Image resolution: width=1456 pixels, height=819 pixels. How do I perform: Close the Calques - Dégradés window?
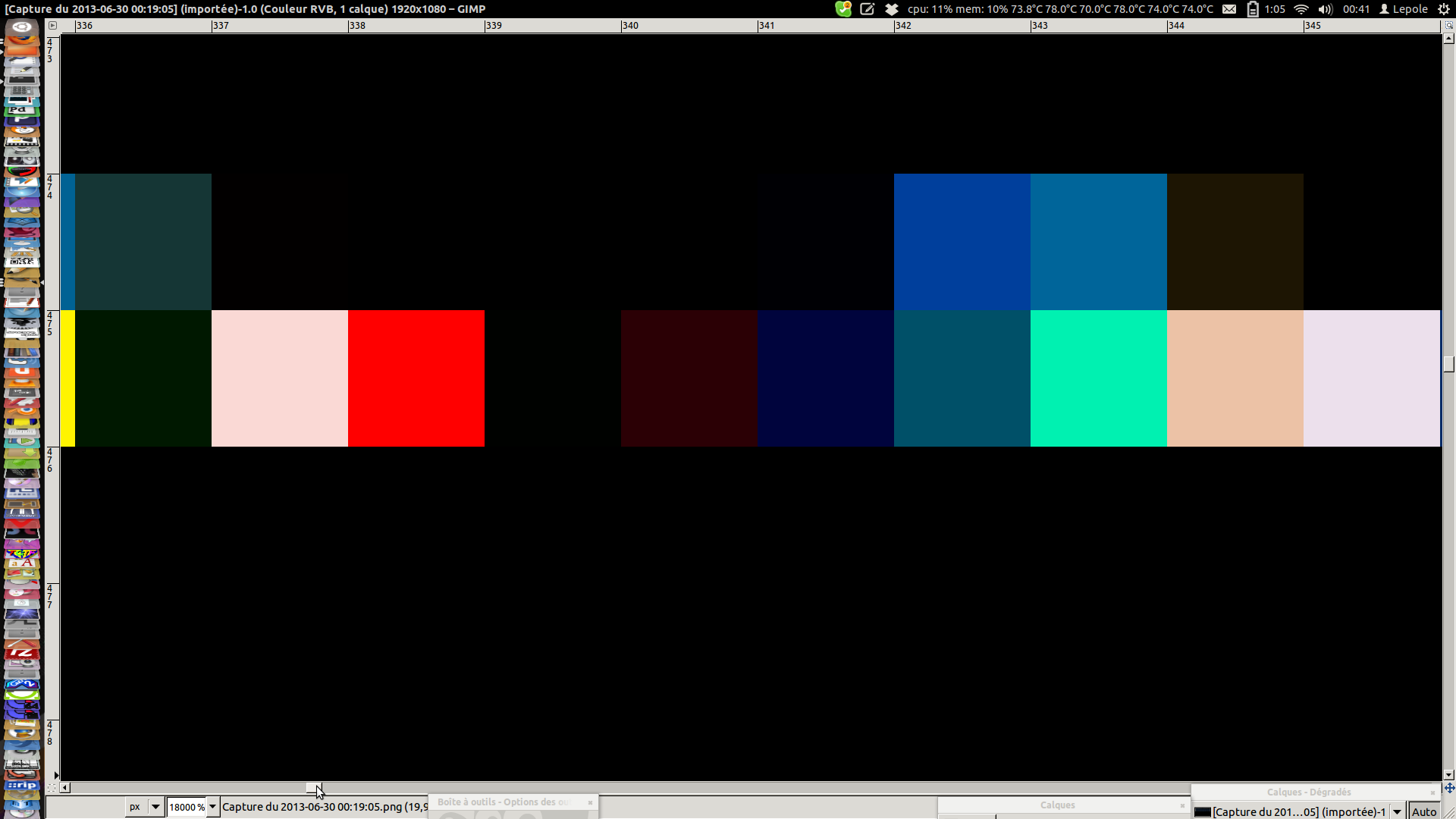tap(1432, 792)
